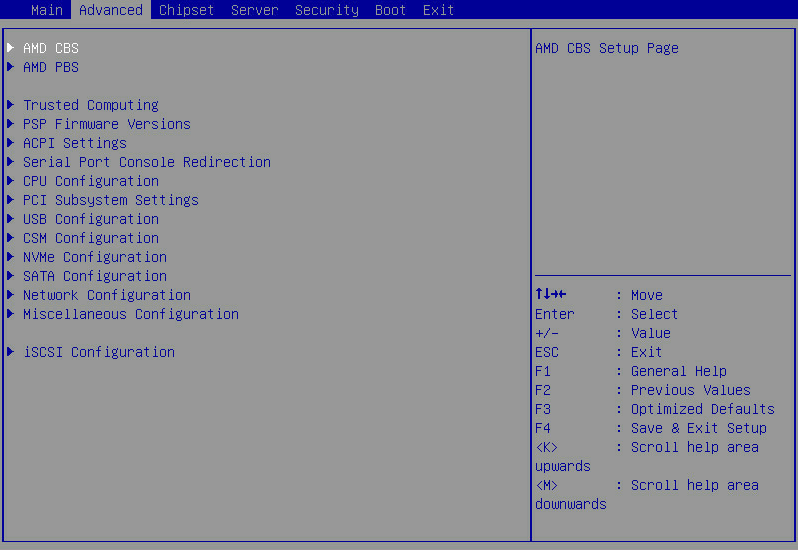The height and width of the screenshot is (550, 798).
Task: Click the 'F4' key hint
Action: pyautogui.click(x=543, y=428)
